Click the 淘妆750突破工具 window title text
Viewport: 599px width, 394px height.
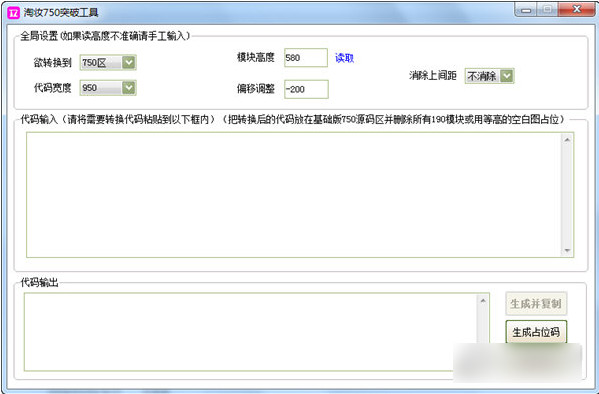tap(61, 13)
